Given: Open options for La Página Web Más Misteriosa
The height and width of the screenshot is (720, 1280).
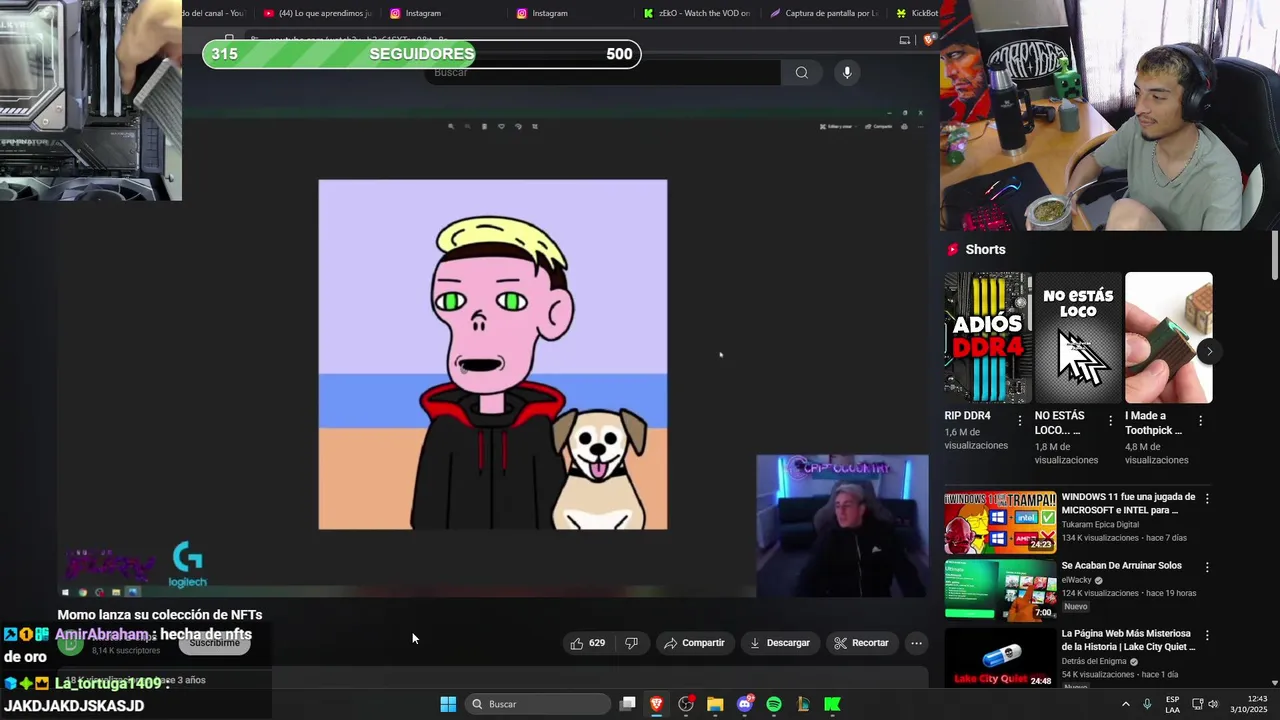Looking at the screenshot, I should pos(1207,635).
